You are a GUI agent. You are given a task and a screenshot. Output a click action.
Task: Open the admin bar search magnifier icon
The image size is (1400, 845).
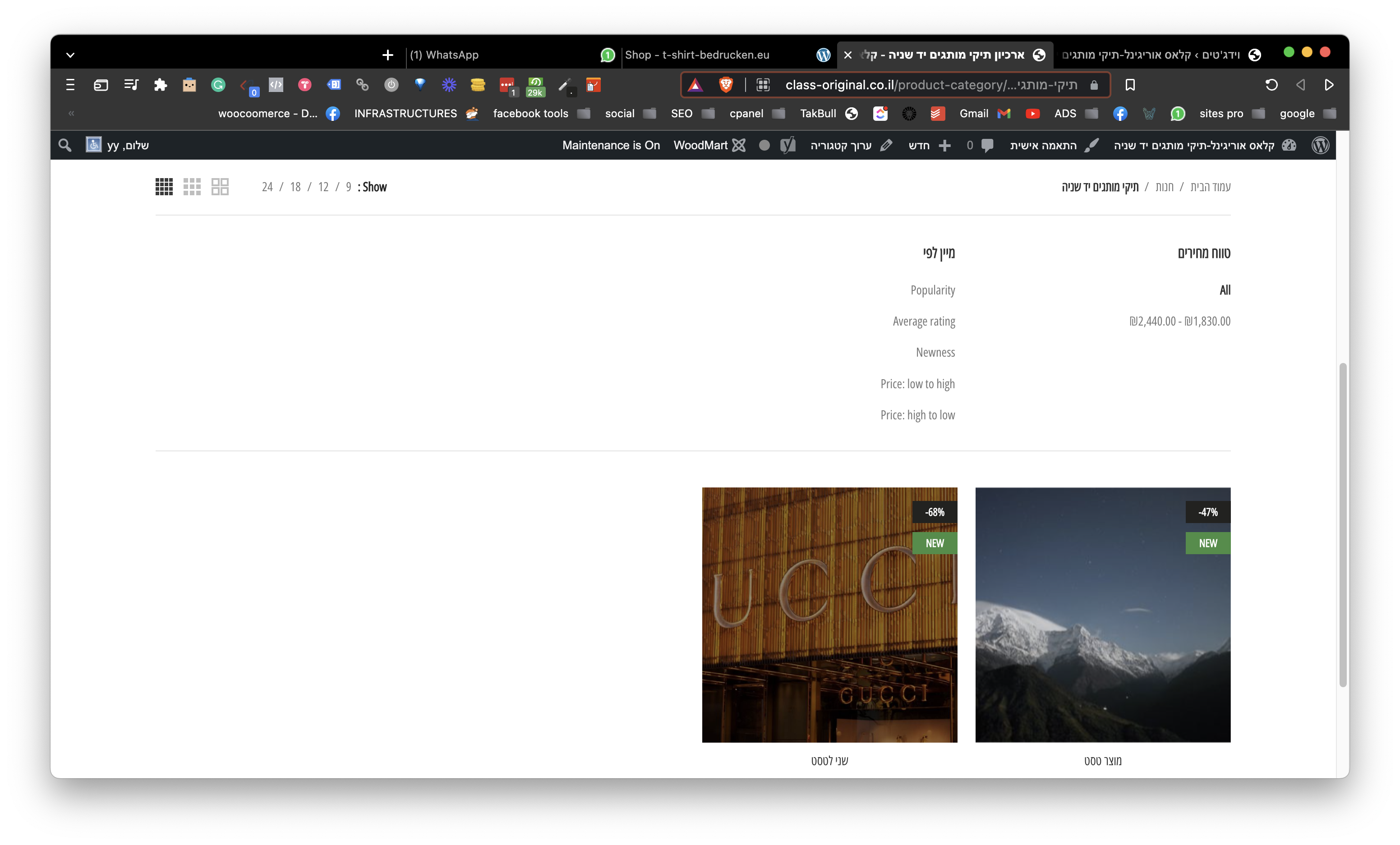point(65,145)
